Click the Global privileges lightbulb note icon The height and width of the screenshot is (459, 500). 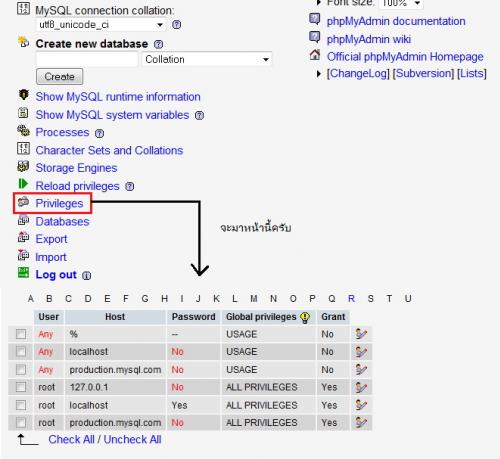305,317
